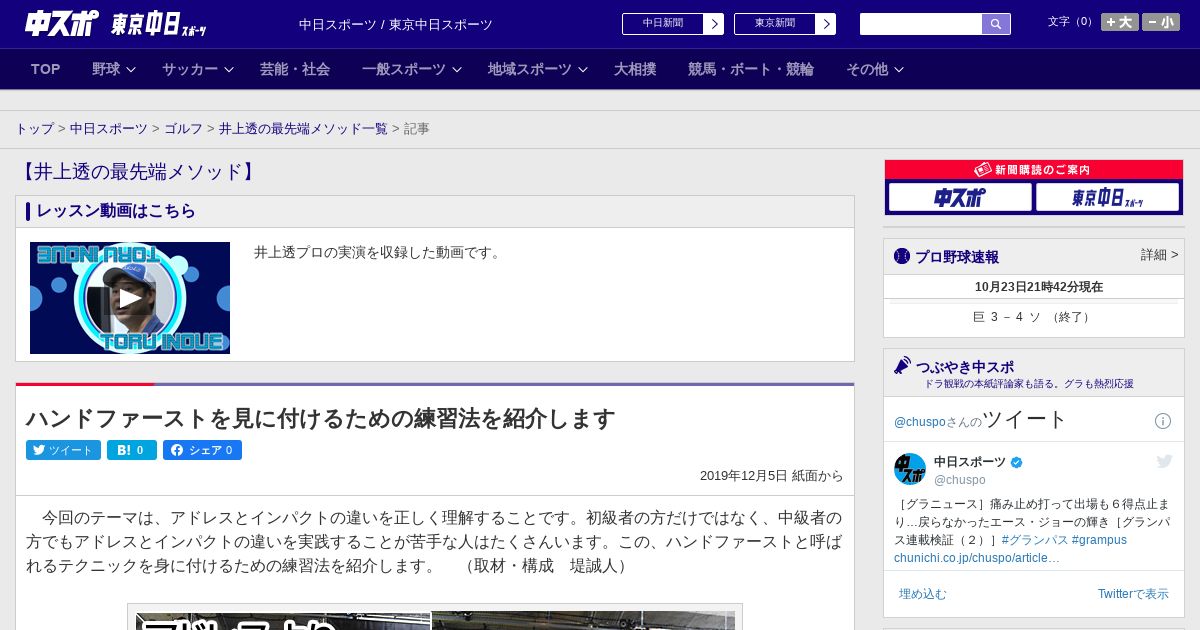The image size is (1200, 630).
Task: Click the verified badge next to 中日スポーツ
Action: pyautogui.click(x=1017, y=462)
